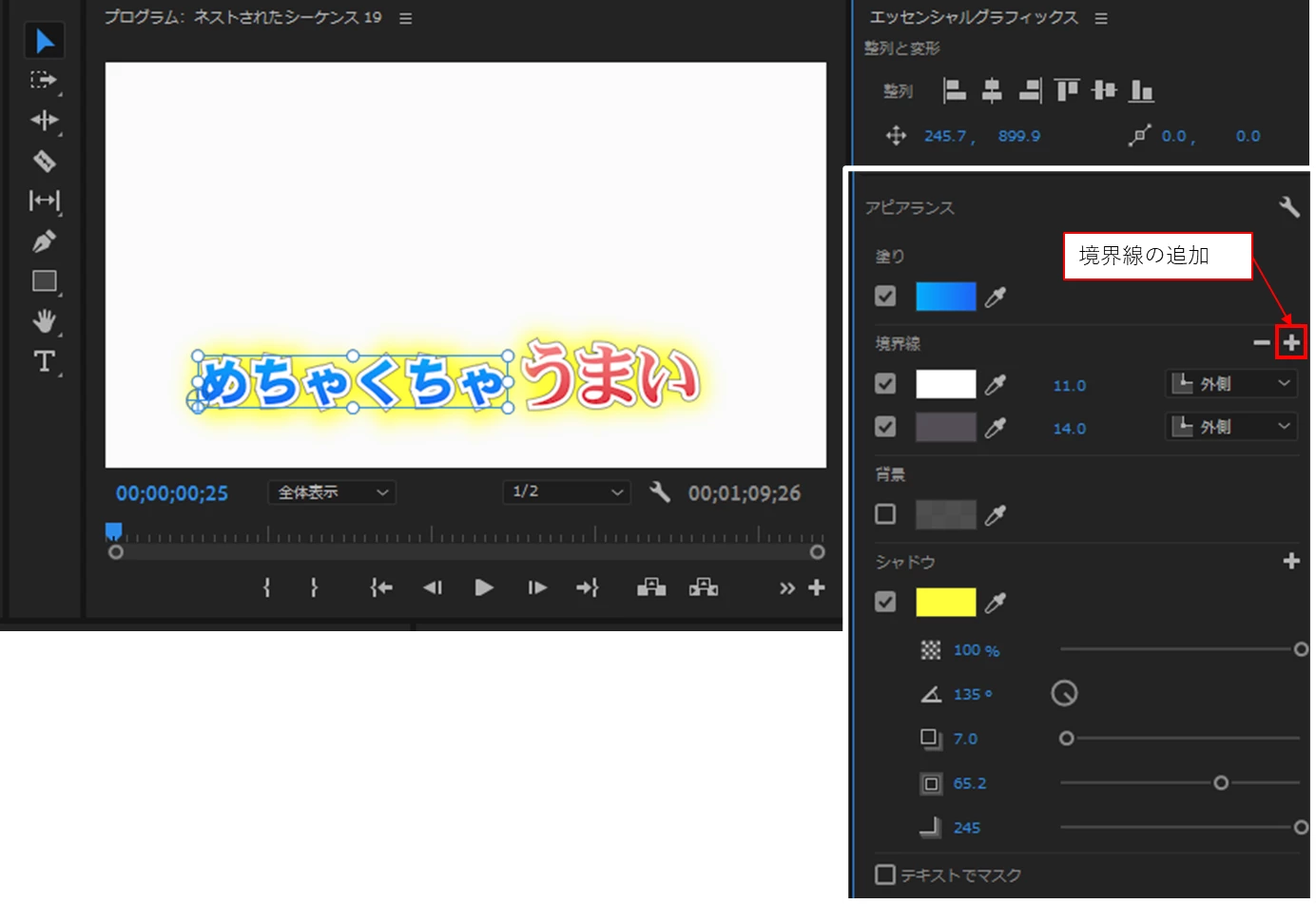Image resolution: width=1316 pixels, height=904 pixels.
Task: Remove a stroke with minus button
Action: pyautogui.click(x=1262, y=342)
